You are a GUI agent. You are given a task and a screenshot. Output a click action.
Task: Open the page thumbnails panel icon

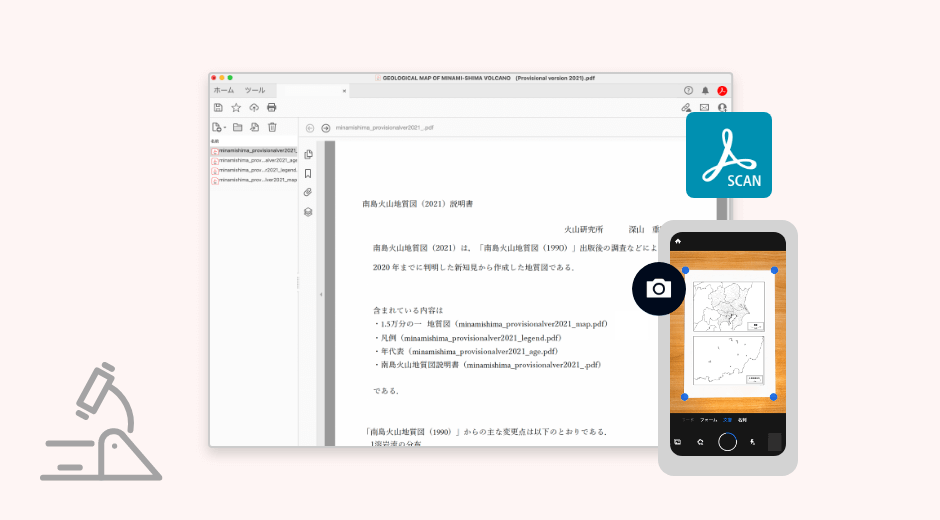point(308,154)
